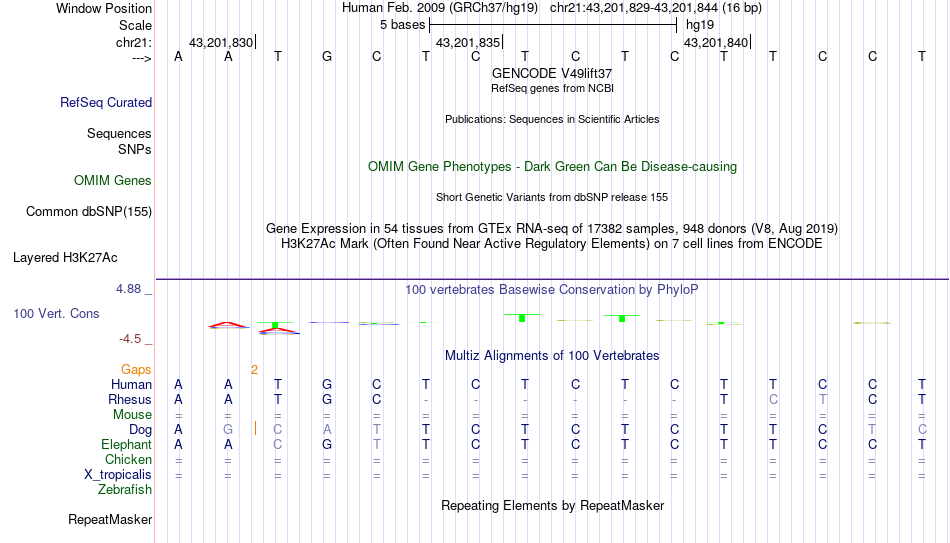The width and height of the screenshot is (950, 543).
Task: Click the Chicken species label
Action: pos(128,459)
